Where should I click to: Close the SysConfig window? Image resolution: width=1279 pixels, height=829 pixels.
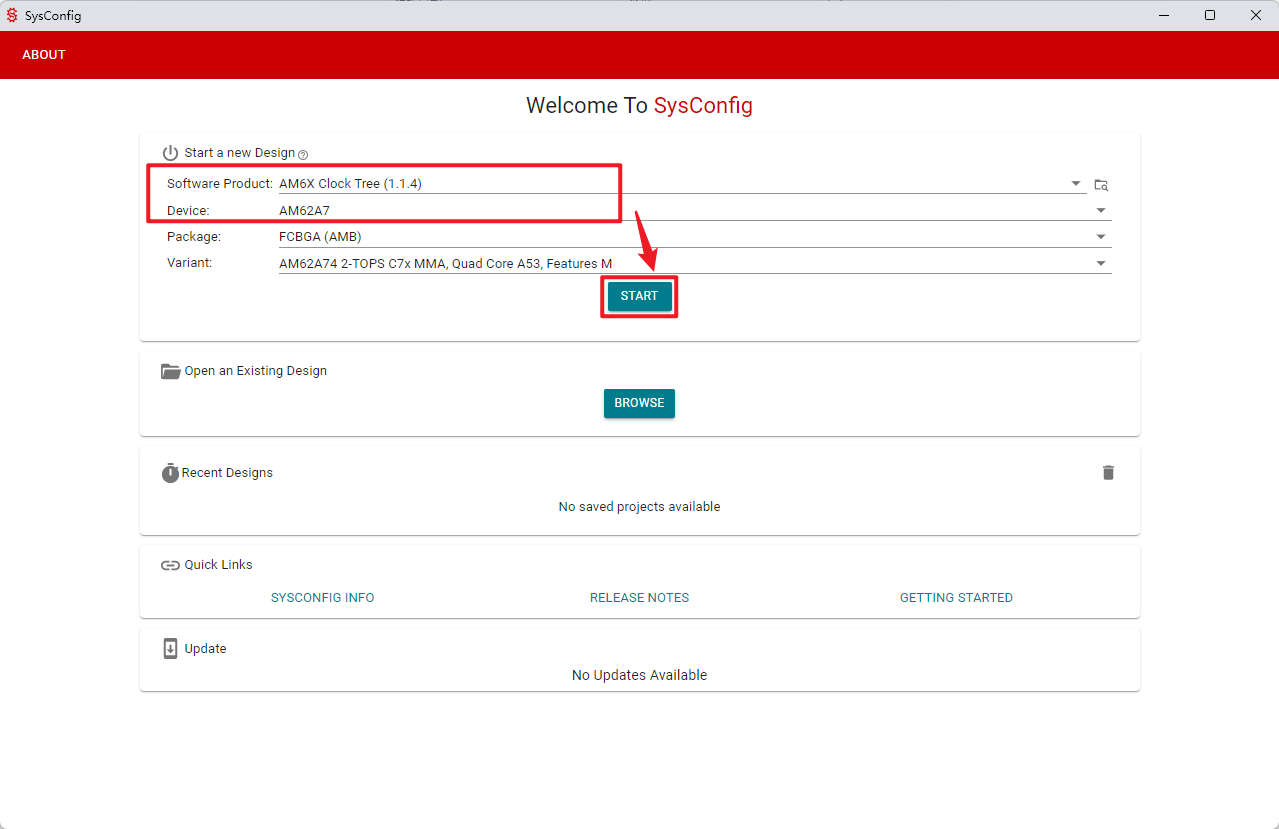[1256, 15]
